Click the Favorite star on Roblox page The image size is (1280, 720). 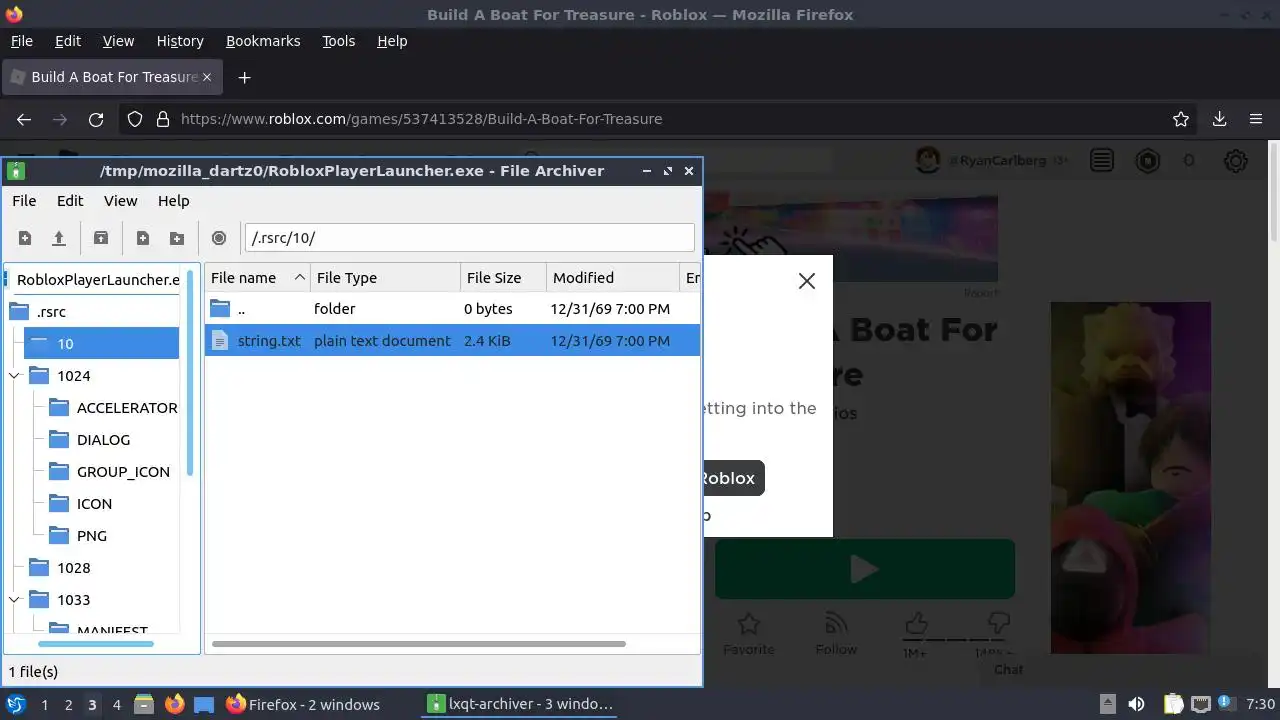click(748, 625)
